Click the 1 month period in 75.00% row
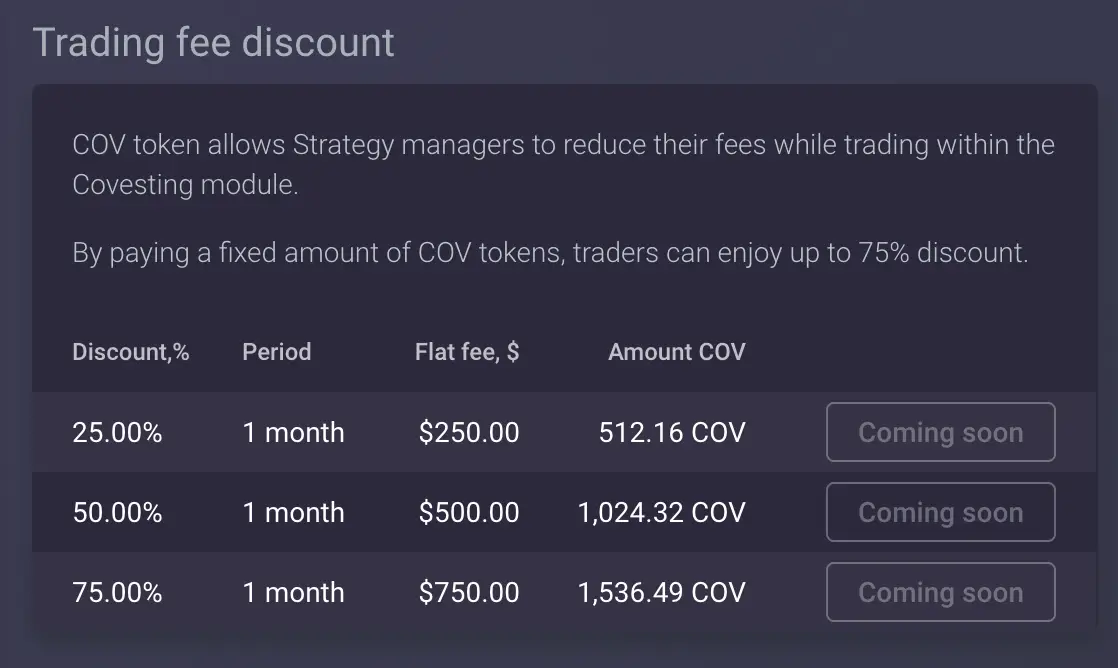The height and width of the screenshot is (668, 1118). (293, 592)
